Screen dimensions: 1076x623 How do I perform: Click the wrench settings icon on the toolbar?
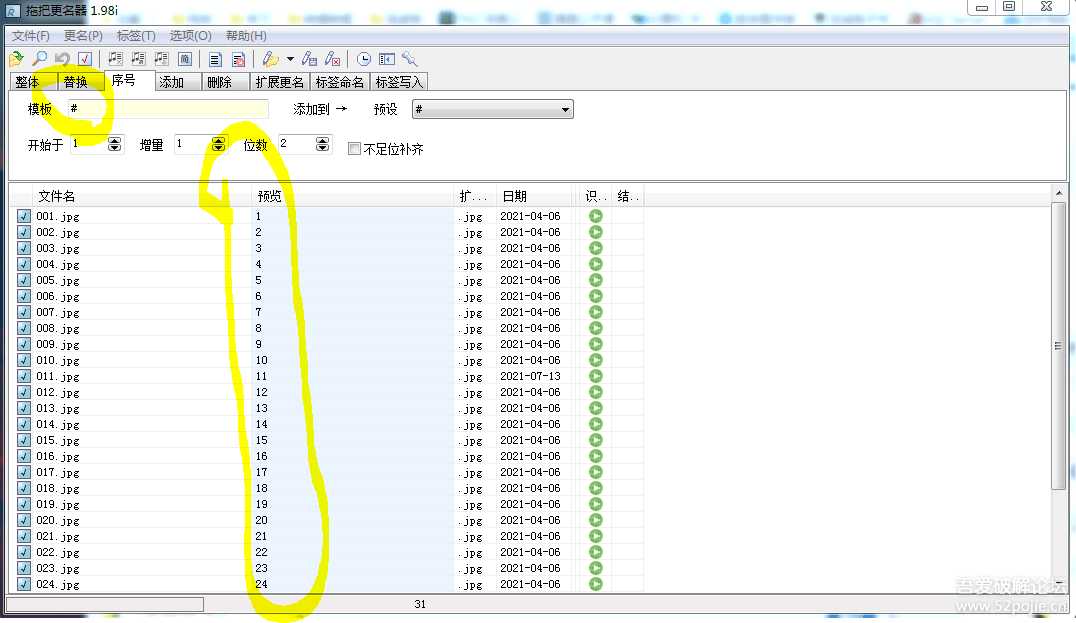pyautogui.click(x=407, y=59)
